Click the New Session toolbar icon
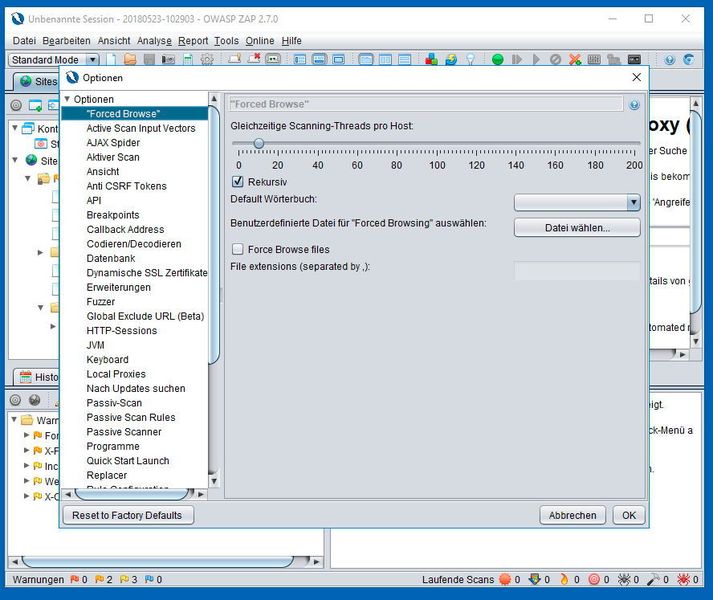Screen dimensions: 713x600 (111, 60)
